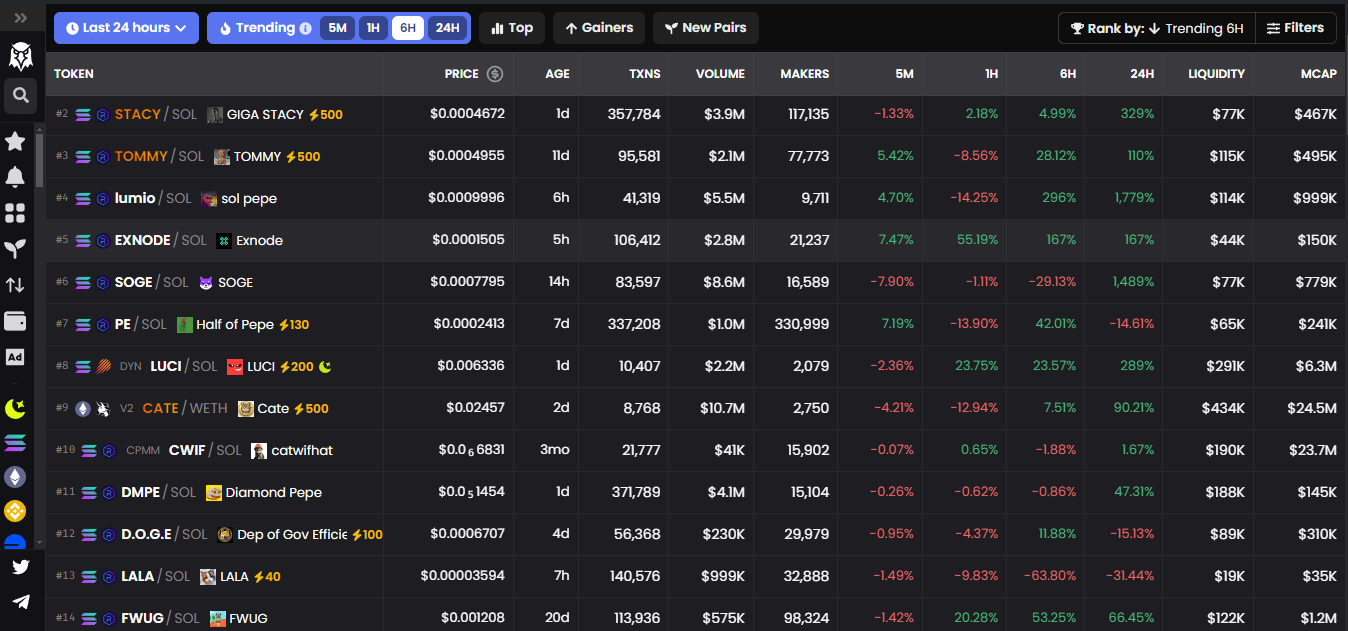Open the Rank by Trending 6H dropdown
The height and width of the screenshot is (631, 1348).
[1155, 27]
